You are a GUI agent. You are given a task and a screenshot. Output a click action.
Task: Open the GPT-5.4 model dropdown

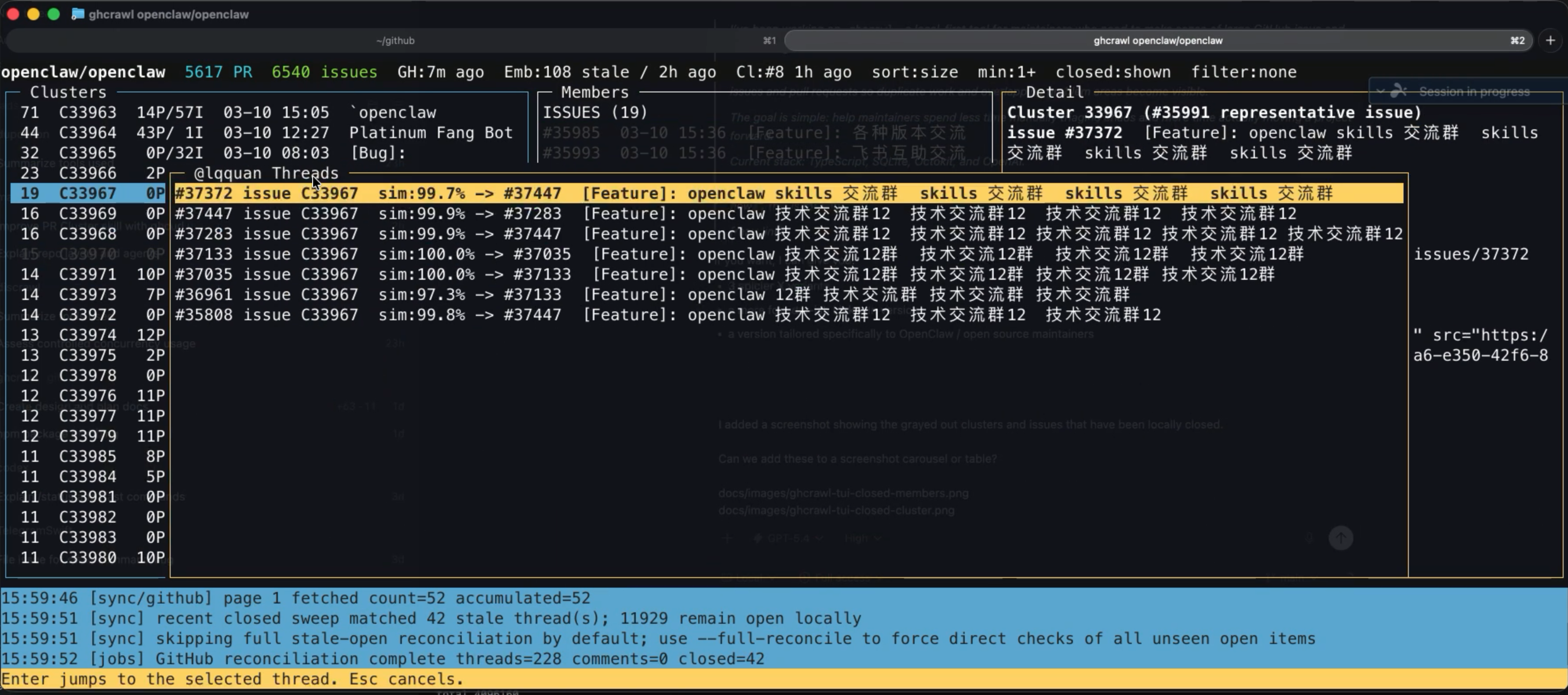(x=788, y=538)
